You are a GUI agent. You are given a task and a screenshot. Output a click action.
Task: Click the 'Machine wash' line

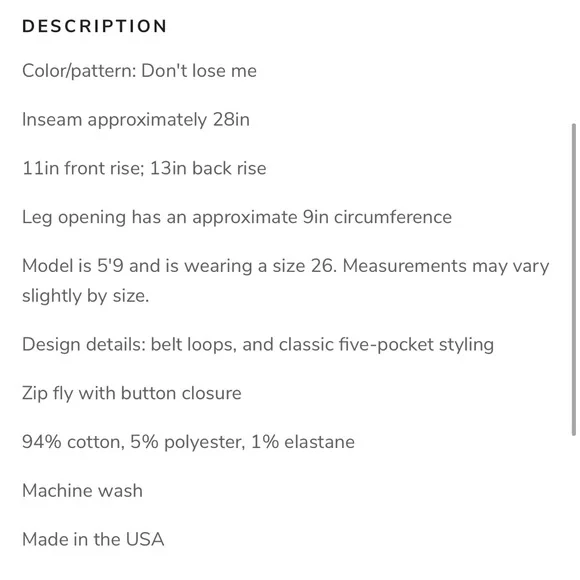pos(82,491)
